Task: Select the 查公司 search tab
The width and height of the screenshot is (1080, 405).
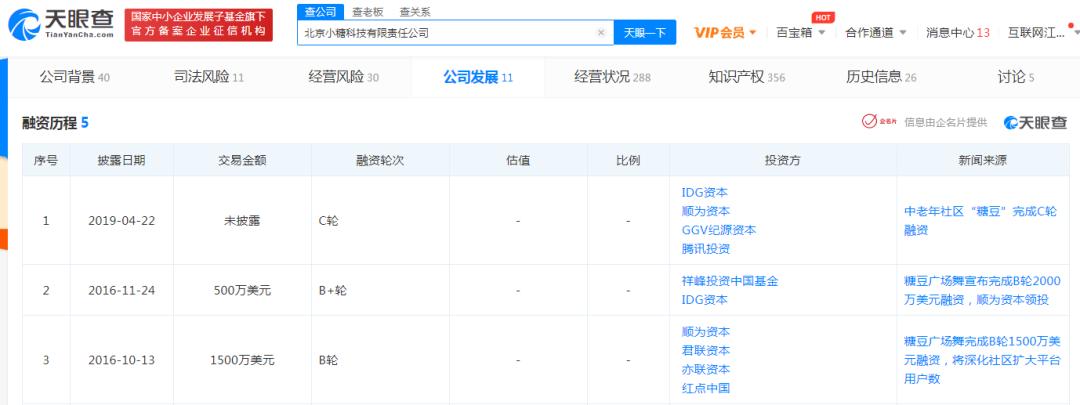Action: [320, 11]
